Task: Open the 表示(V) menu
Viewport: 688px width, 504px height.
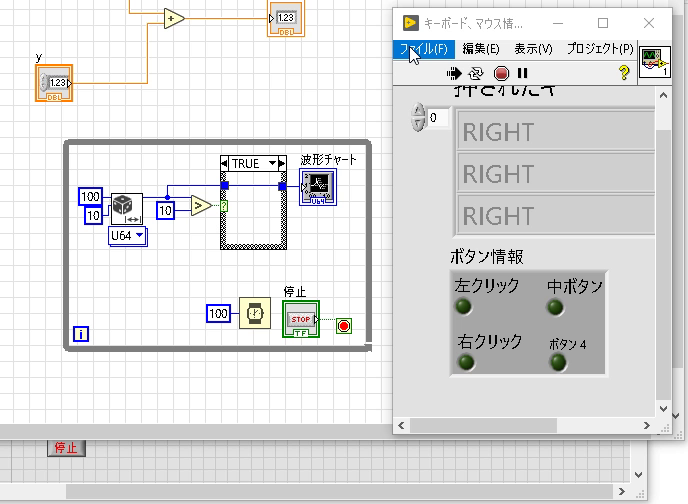Action: (533, 48)
